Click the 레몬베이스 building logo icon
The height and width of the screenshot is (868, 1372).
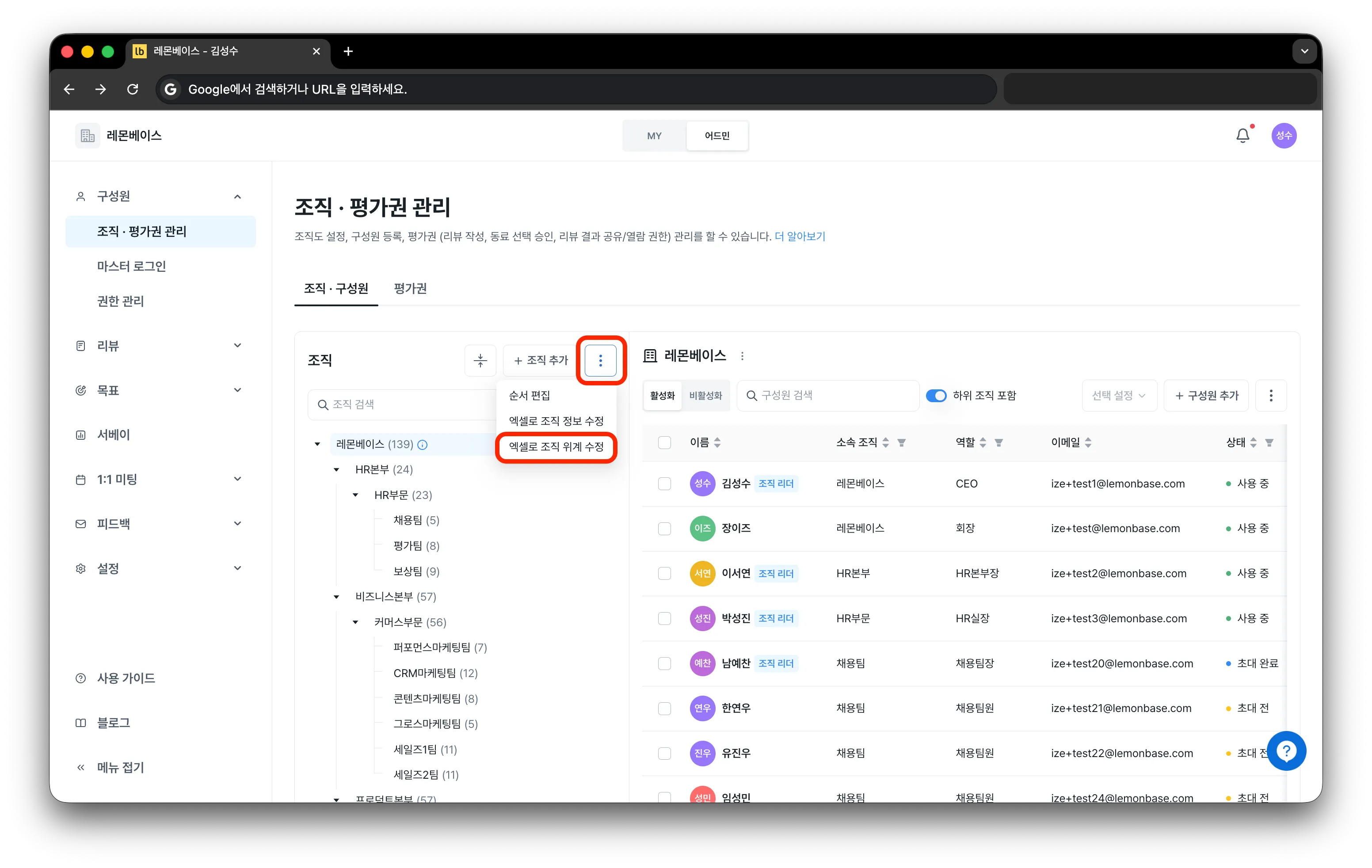point(87,136)
